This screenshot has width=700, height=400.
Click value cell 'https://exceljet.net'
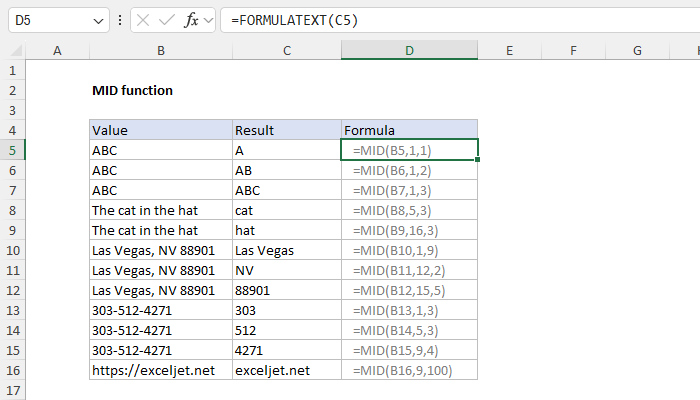click(161, 370)
